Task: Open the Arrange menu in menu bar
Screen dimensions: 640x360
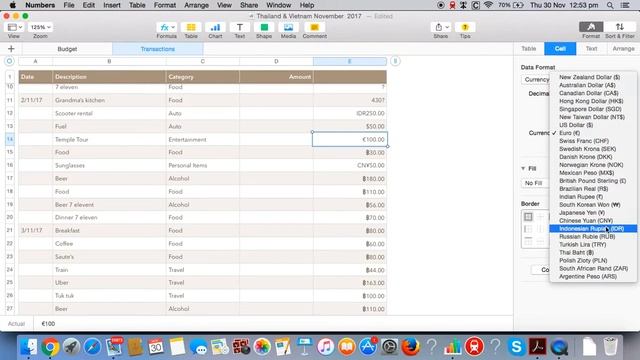Action: [196, 5]
